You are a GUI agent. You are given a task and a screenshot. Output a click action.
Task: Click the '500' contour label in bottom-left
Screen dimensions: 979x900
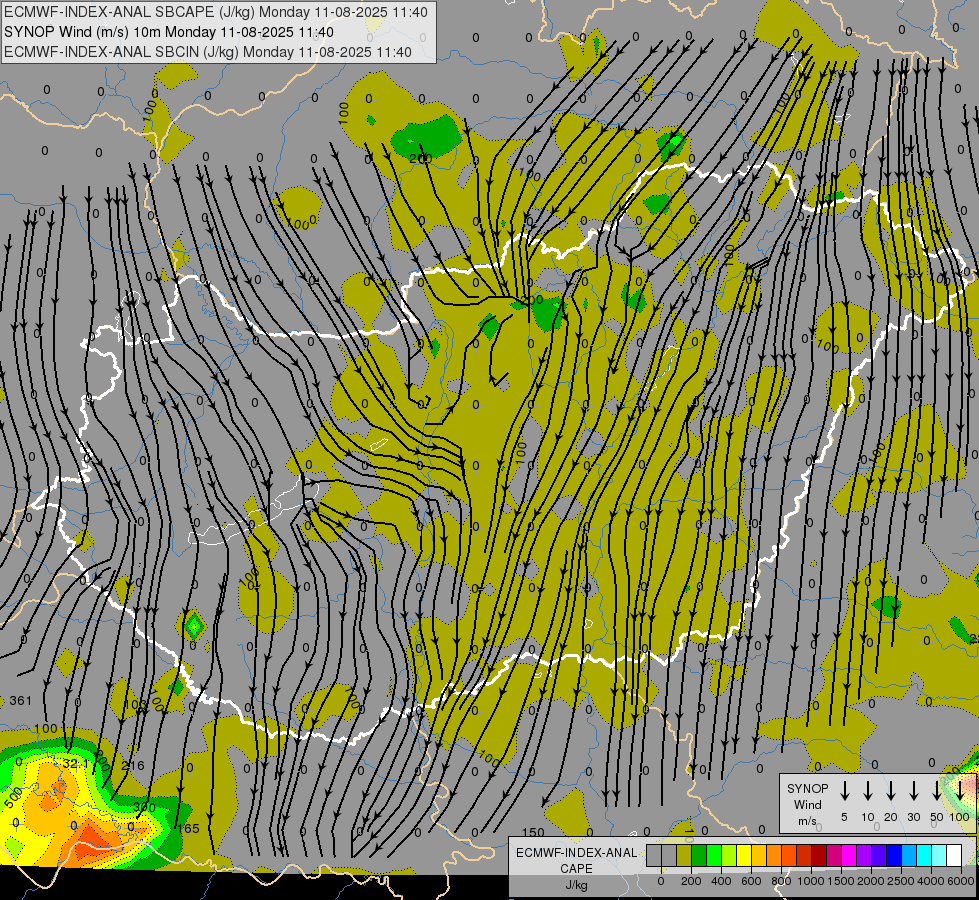click(14, 798)
